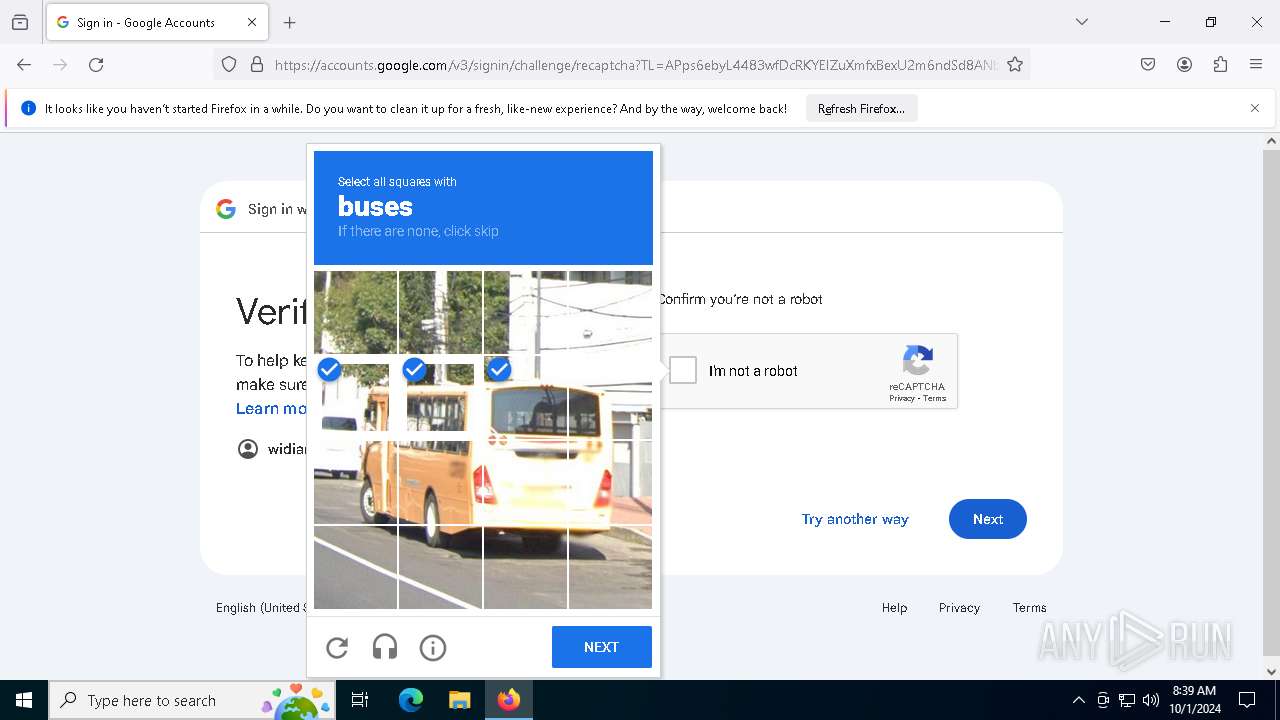Open a new browser tab
The image size is (1280, 720).
tap(290, 22)
